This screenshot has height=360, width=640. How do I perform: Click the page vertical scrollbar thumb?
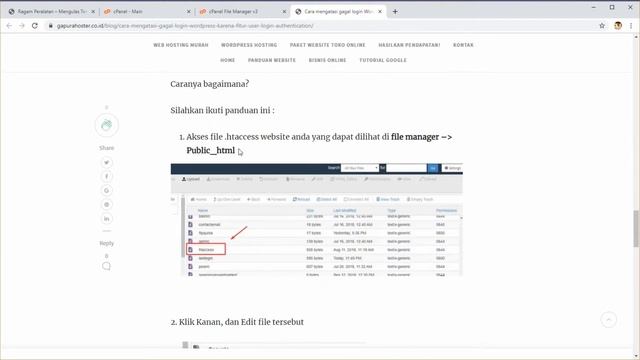tap(636, 229)
